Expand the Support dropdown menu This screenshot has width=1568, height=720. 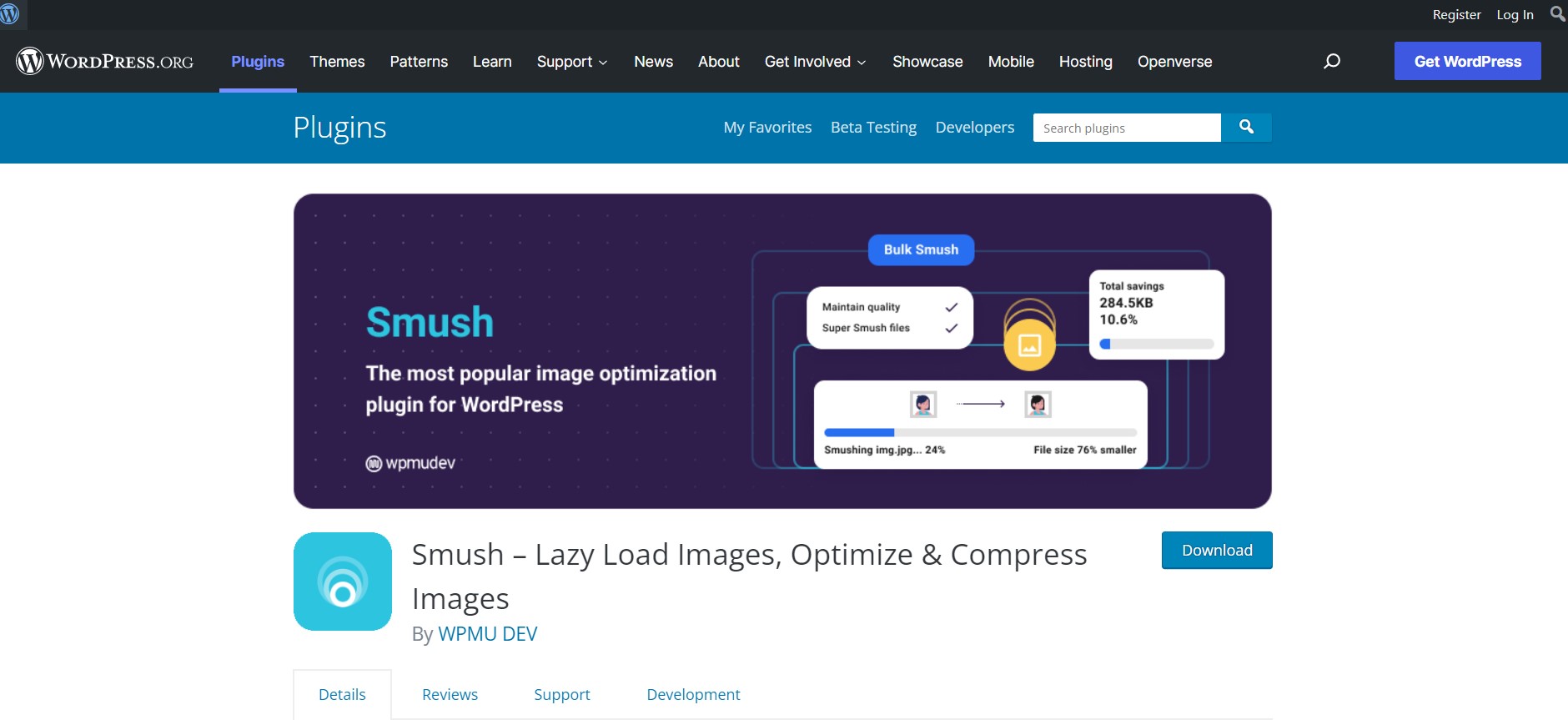[572, 62]
